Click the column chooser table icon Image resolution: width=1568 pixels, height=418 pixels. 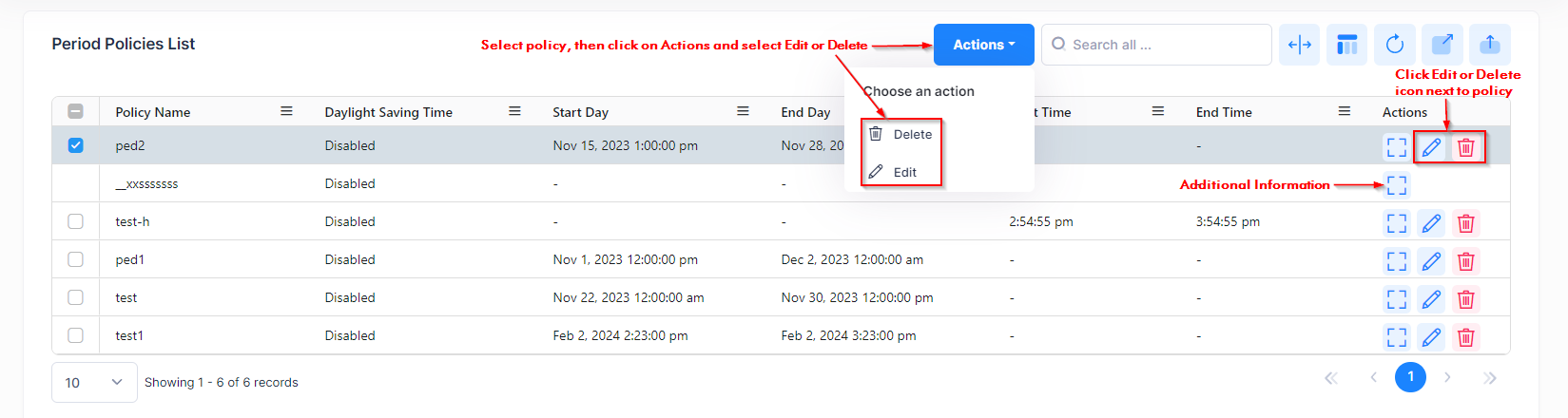click(1346, 45)
